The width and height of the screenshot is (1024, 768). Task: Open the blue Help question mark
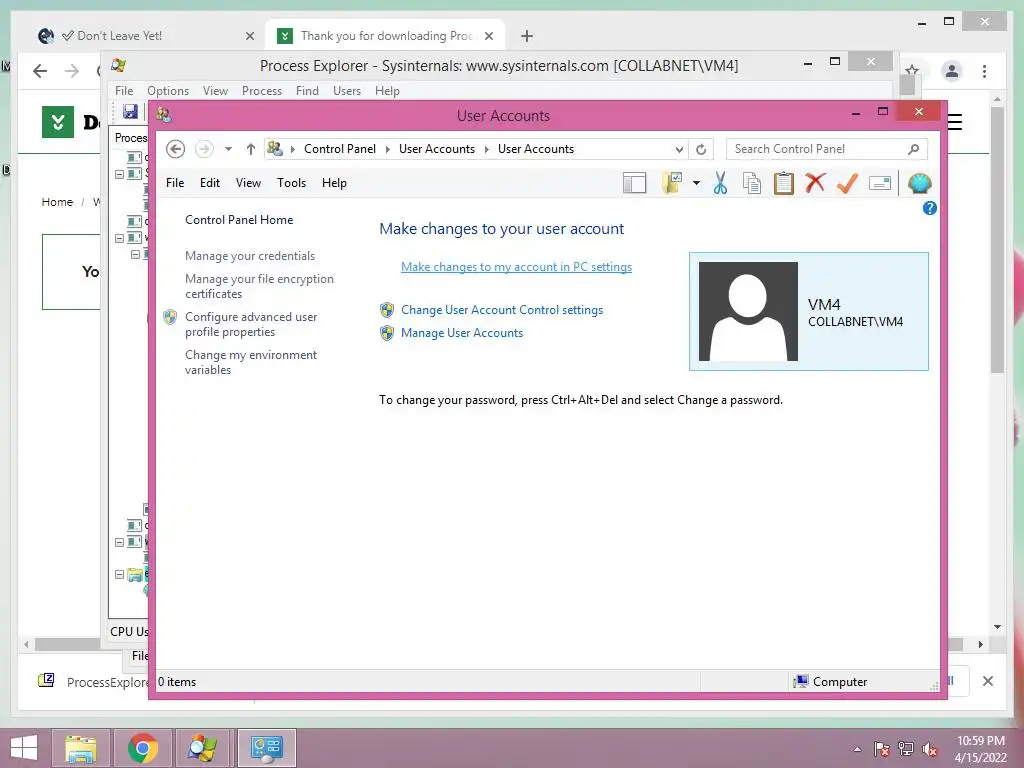coord(929,208)
